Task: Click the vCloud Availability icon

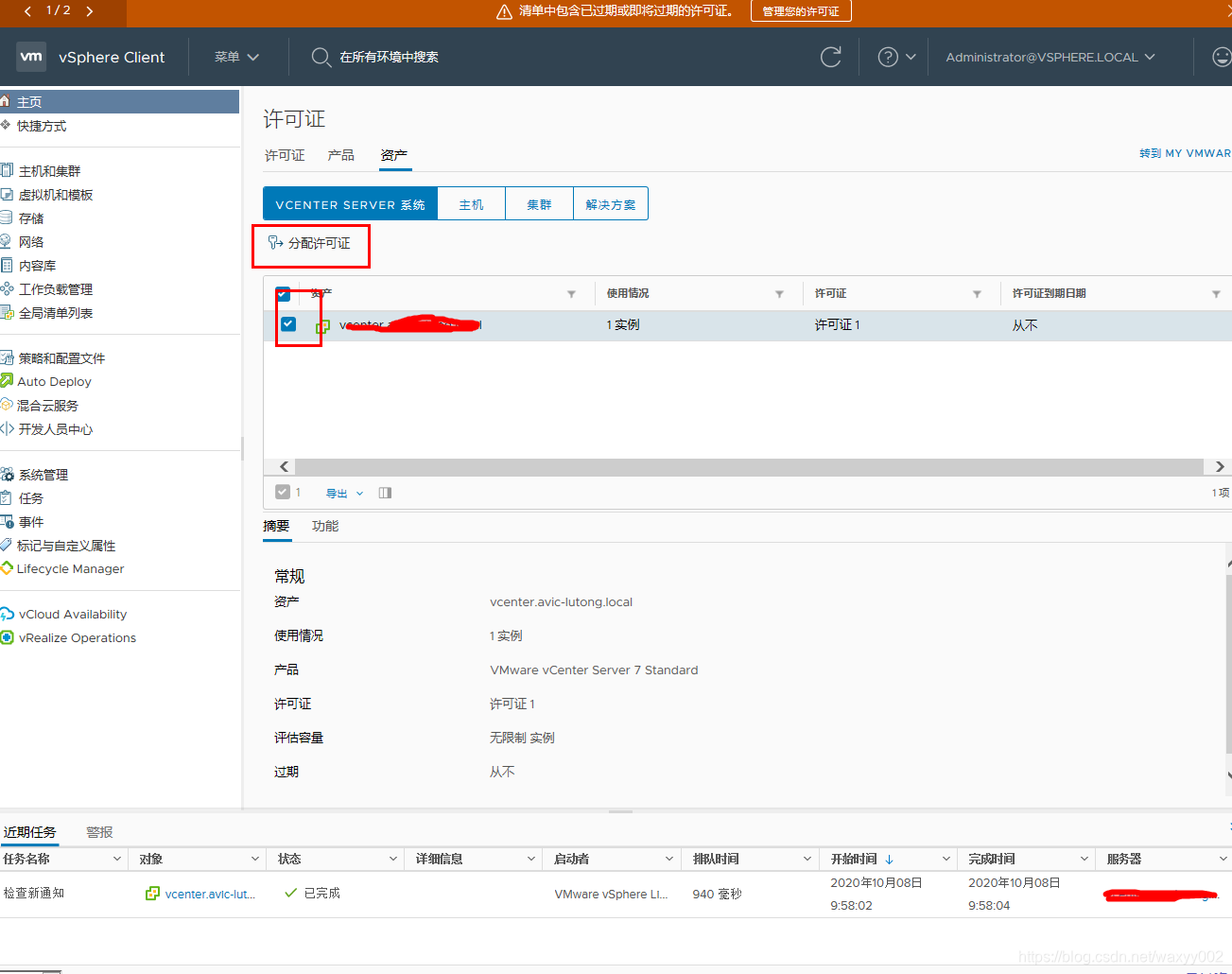Action: [x=7, y=614]
